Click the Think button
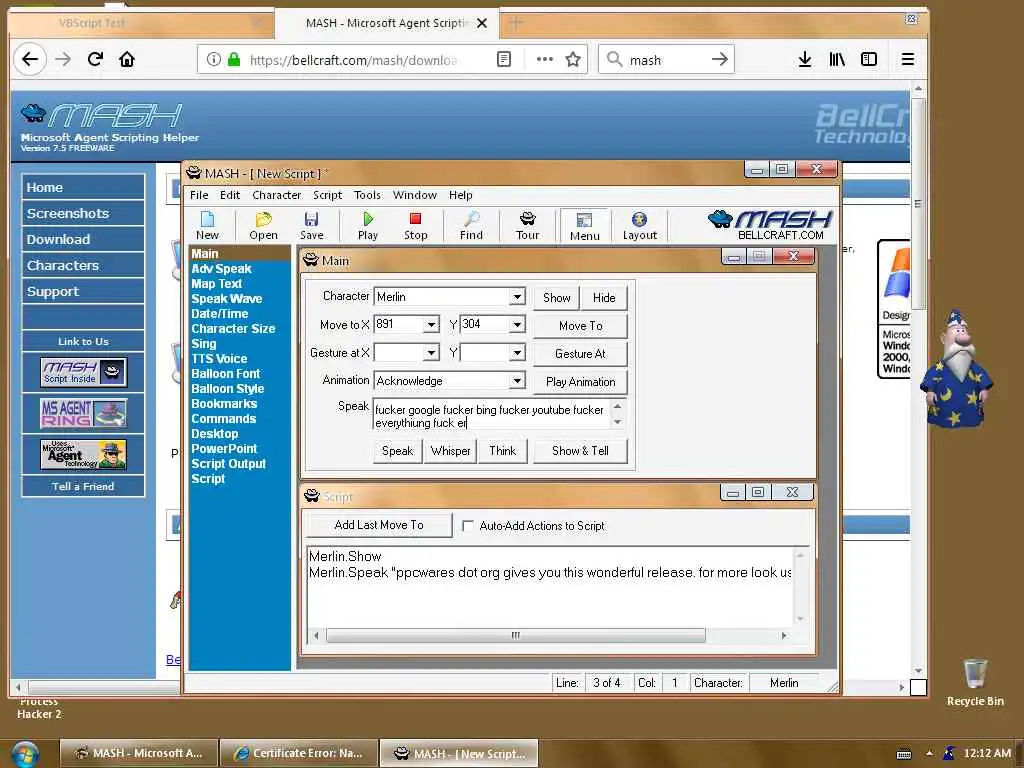The height and width of the screenshot is (768, 1024). pos(502,451)
